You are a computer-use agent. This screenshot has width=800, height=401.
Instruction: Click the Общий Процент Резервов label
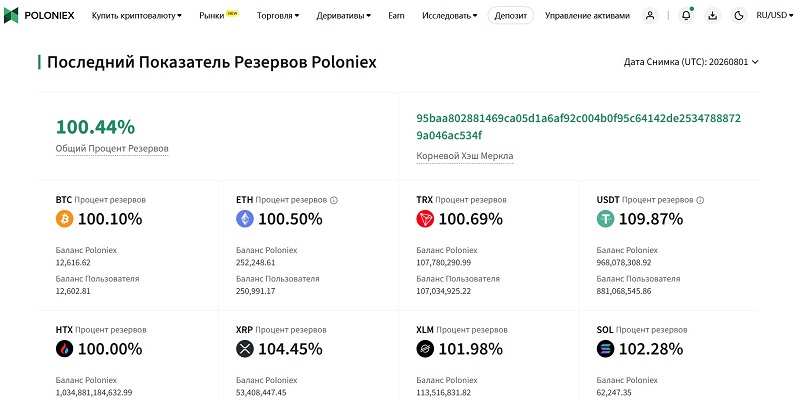[x=112, y=148]
